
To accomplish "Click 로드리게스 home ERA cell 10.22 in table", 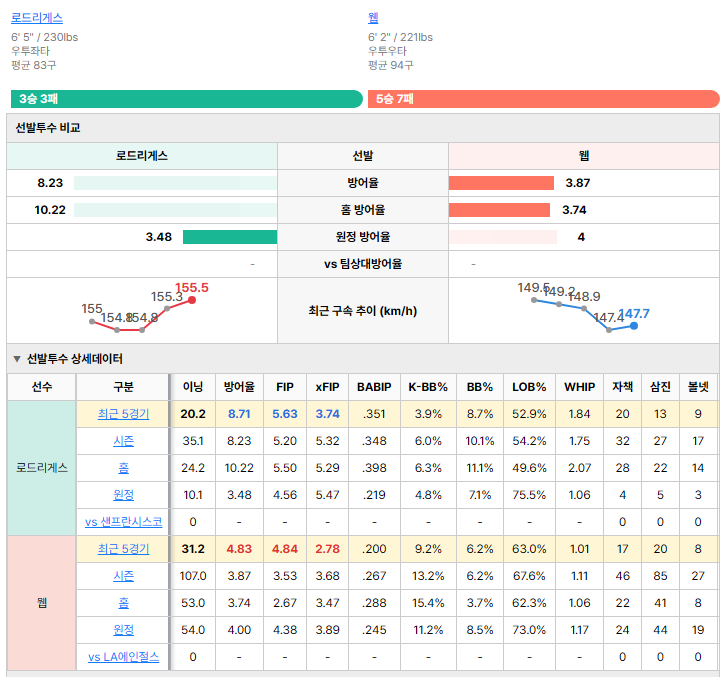I will [x=239, y=468].
